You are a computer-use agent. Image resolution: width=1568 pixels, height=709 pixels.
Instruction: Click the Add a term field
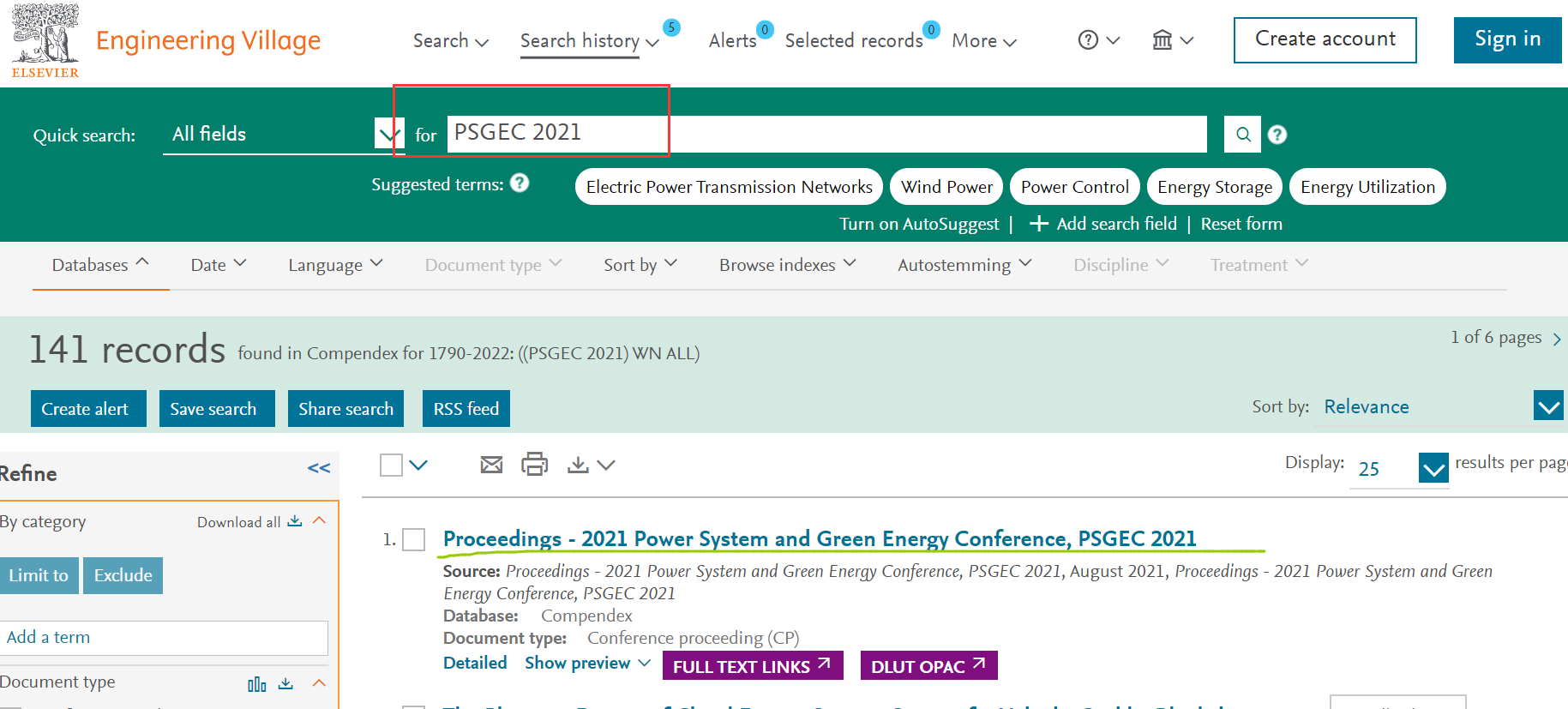164,638
